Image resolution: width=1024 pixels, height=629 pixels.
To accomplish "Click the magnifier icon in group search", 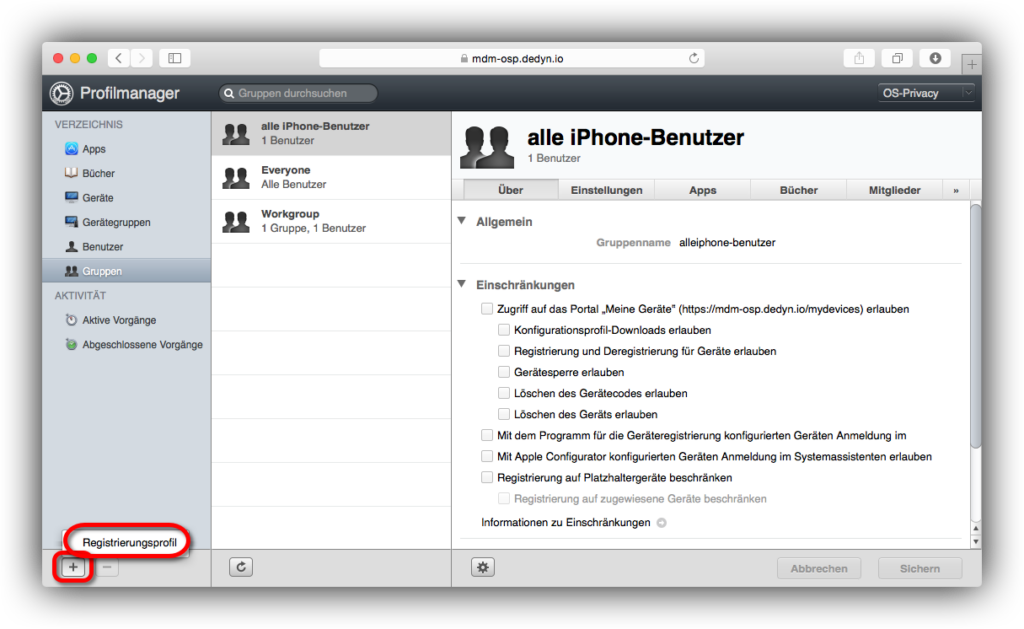I will [229, 93].
